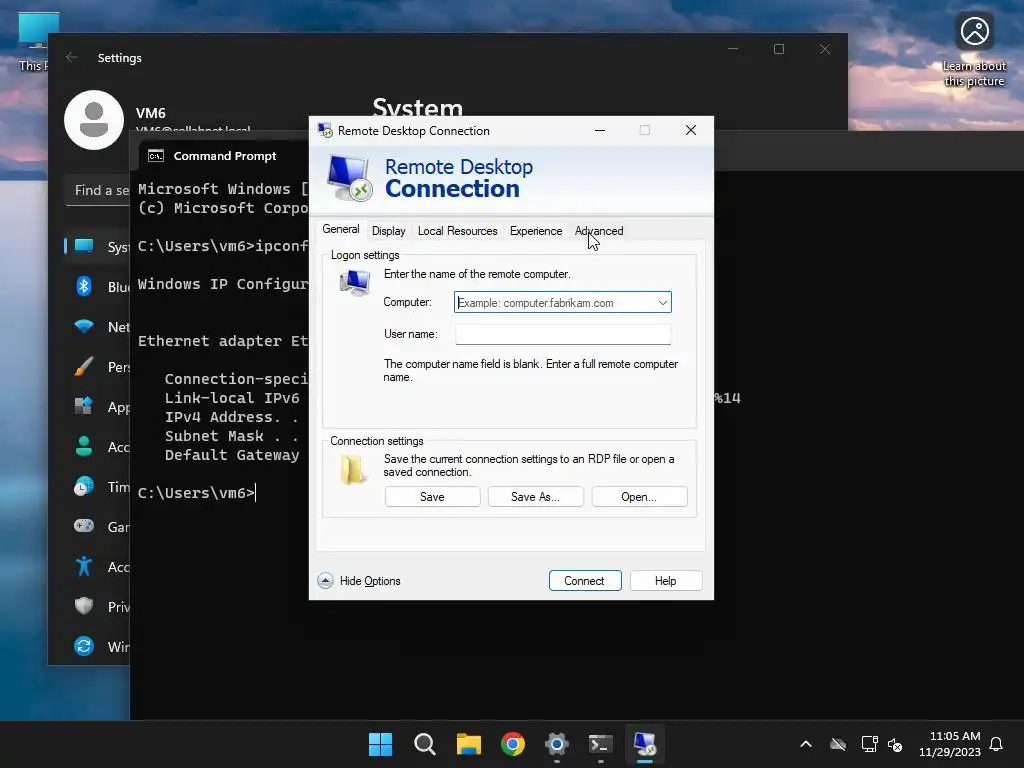1024x768 pixels.
Task: Open Windows Update icon in Settings
Action: (x=84, y=646)
